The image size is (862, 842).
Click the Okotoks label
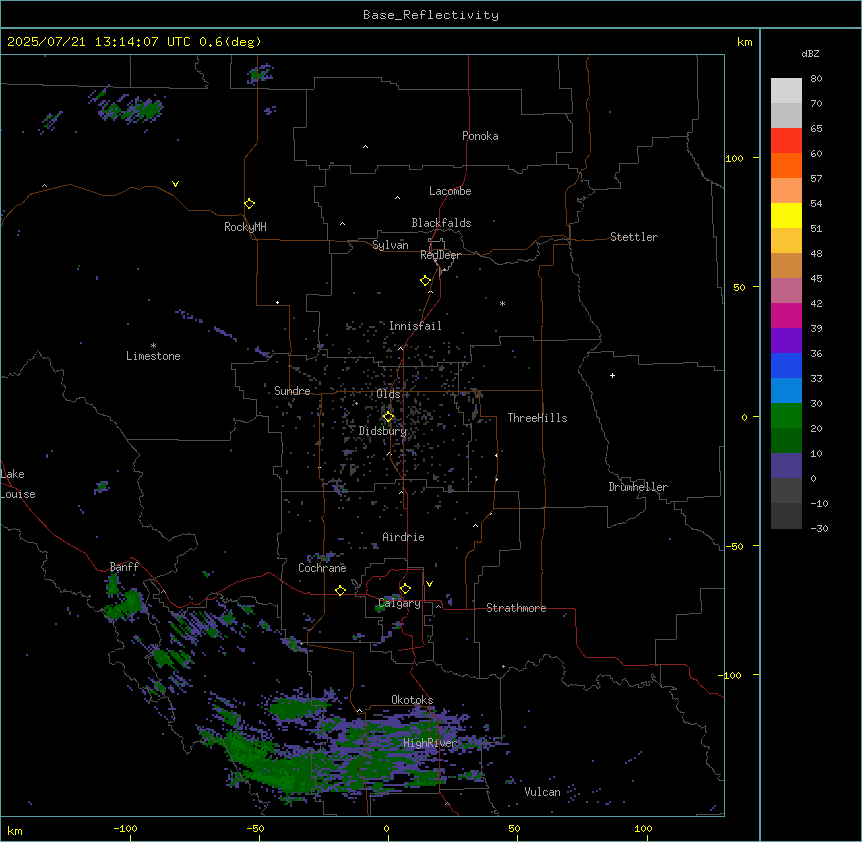click(412, 700)
